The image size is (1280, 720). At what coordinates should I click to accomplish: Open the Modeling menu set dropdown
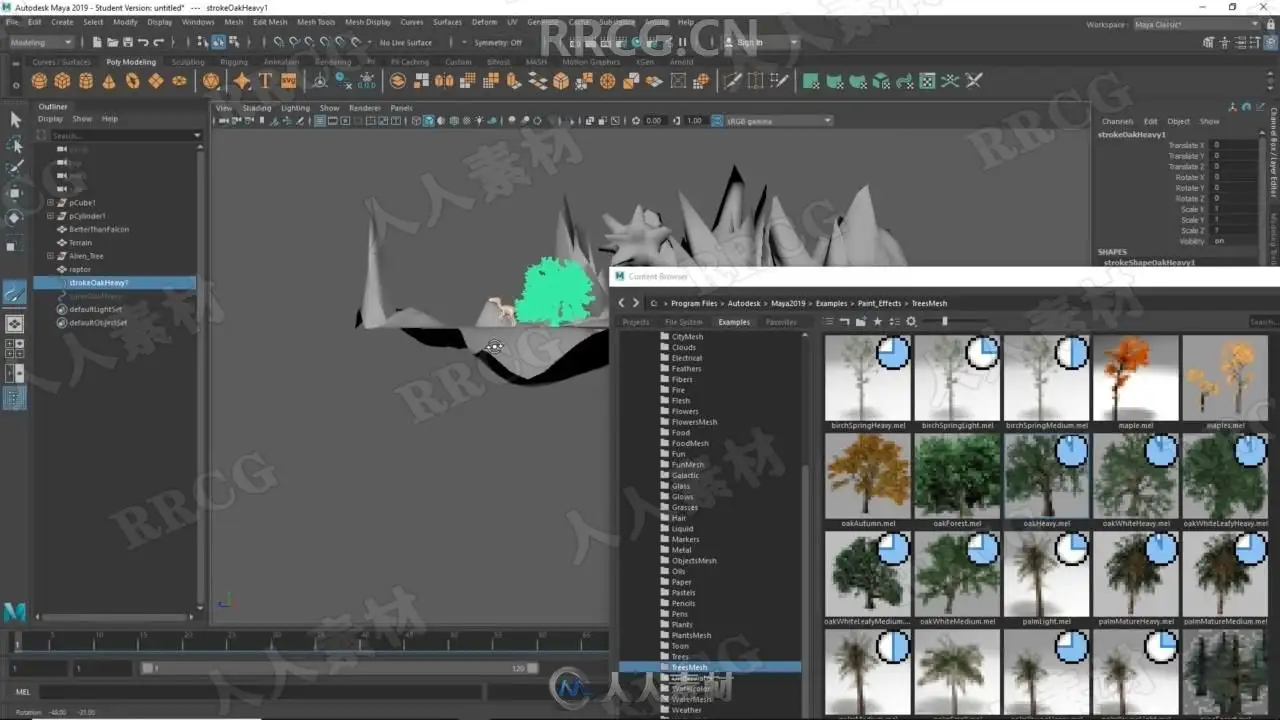pos(40,43)
